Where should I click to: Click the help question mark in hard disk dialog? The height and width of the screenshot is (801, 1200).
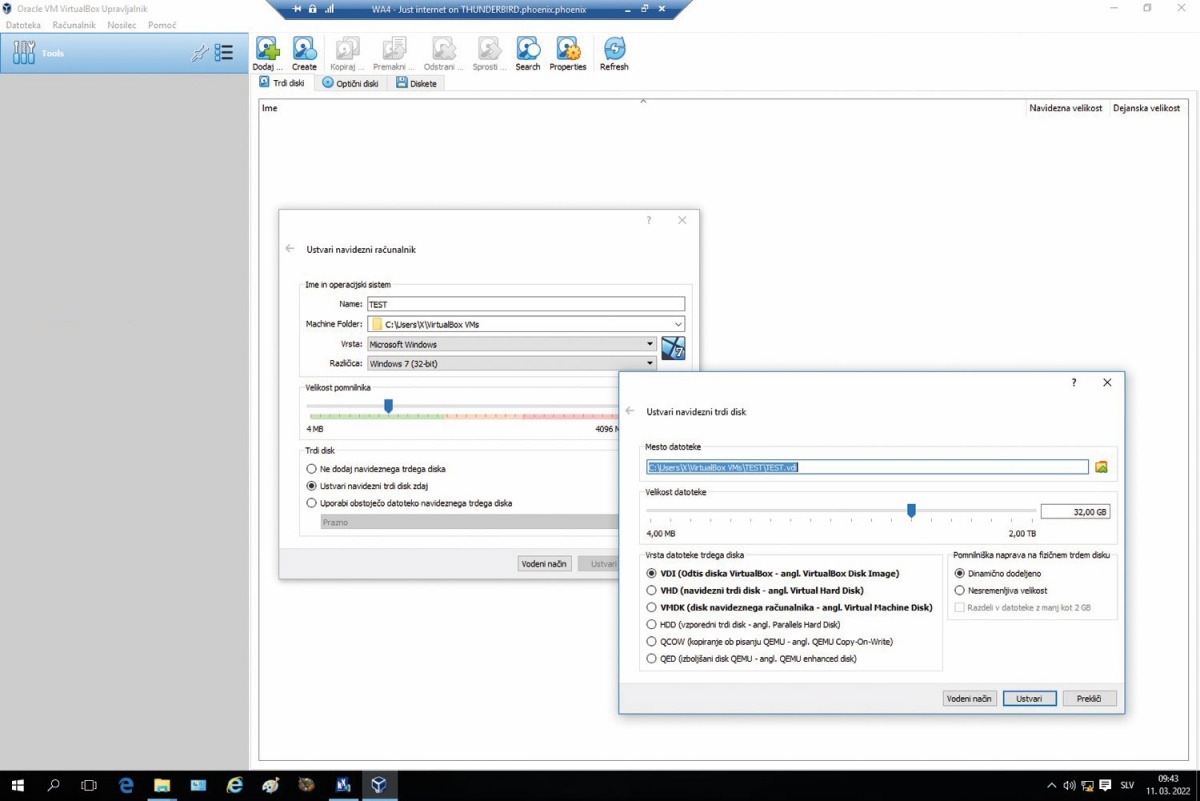(x=1074, y=382)
